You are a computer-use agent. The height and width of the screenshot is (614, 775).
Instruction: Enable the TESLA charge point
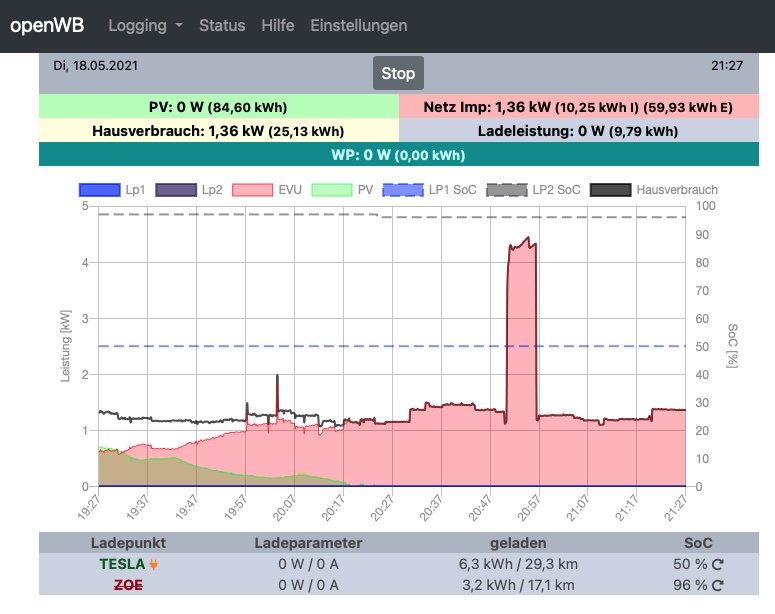point(122,565)
